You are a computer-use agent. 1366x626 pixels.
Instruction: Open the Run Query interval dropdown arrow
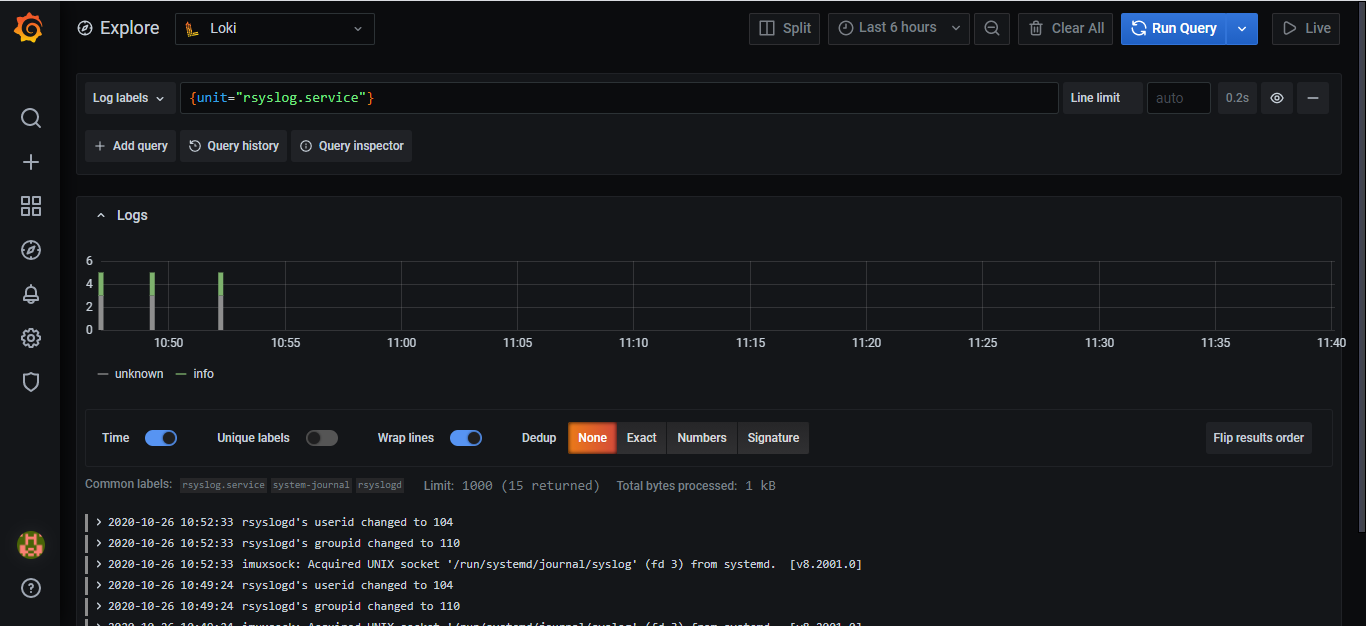point(1242,29)
